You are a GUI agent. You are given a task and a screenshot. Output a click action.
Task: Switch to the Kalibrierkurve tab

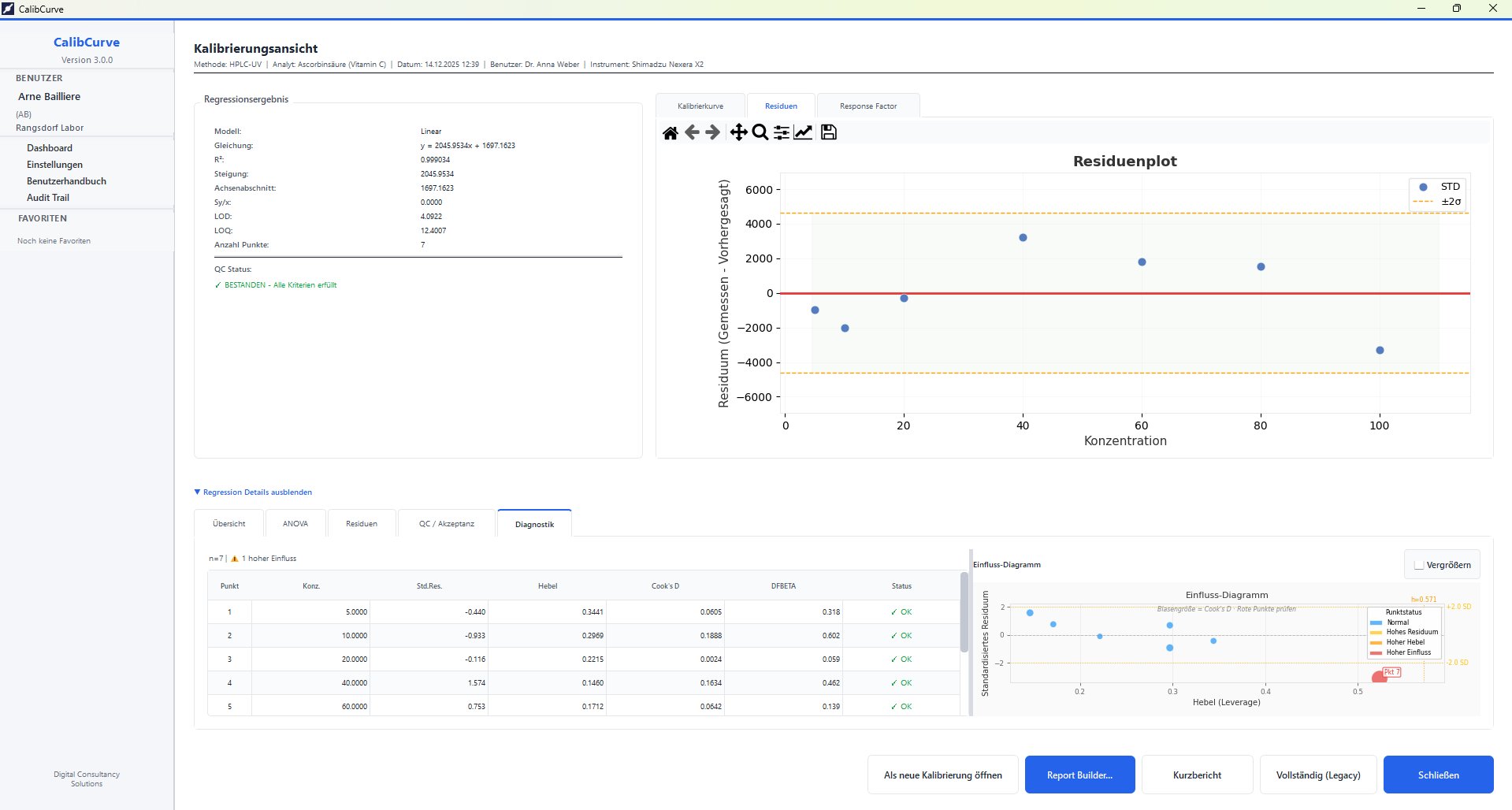(x=700, y=106)
